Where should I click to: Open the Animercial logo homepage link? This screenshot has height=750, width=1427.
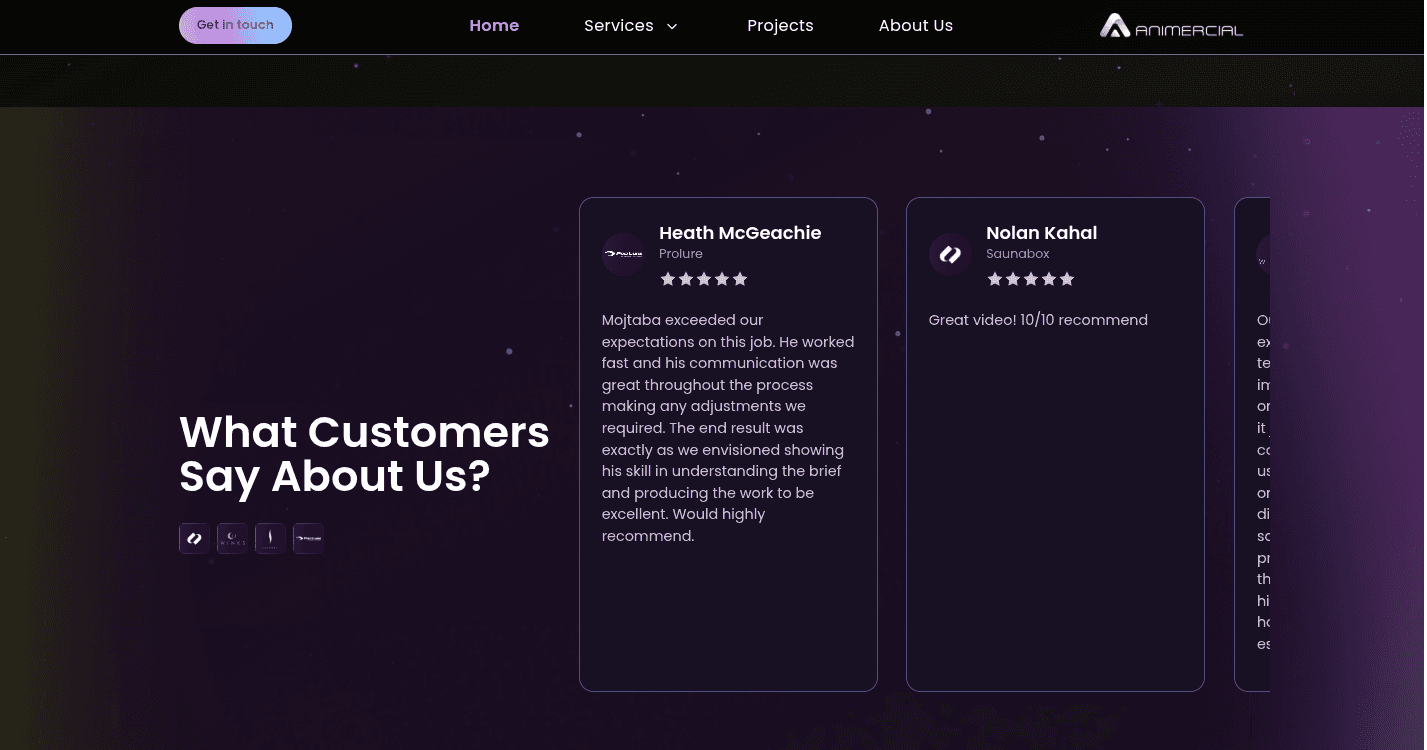point(1171,26)
